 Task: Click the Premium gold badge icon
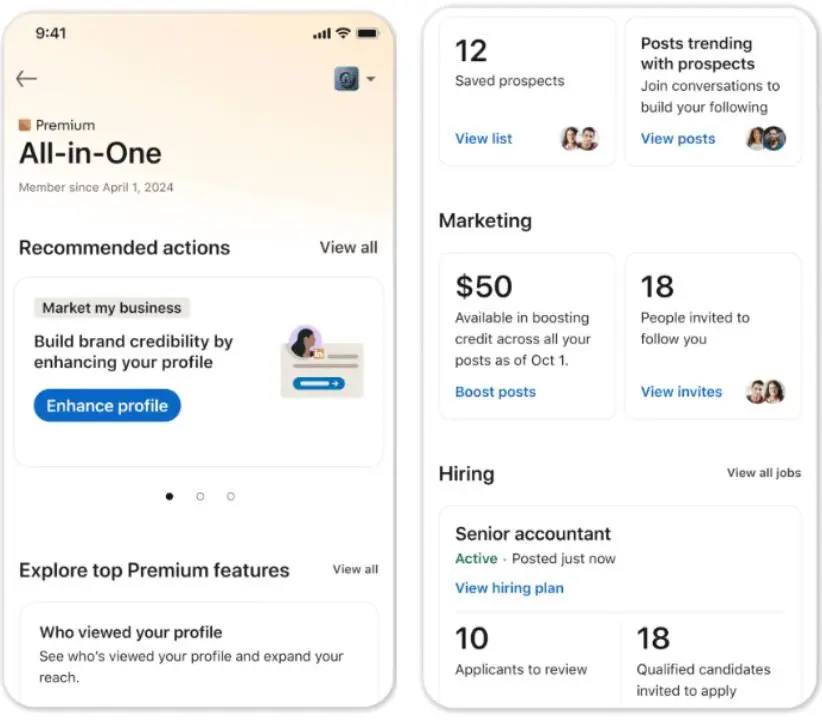pos(25,125)
